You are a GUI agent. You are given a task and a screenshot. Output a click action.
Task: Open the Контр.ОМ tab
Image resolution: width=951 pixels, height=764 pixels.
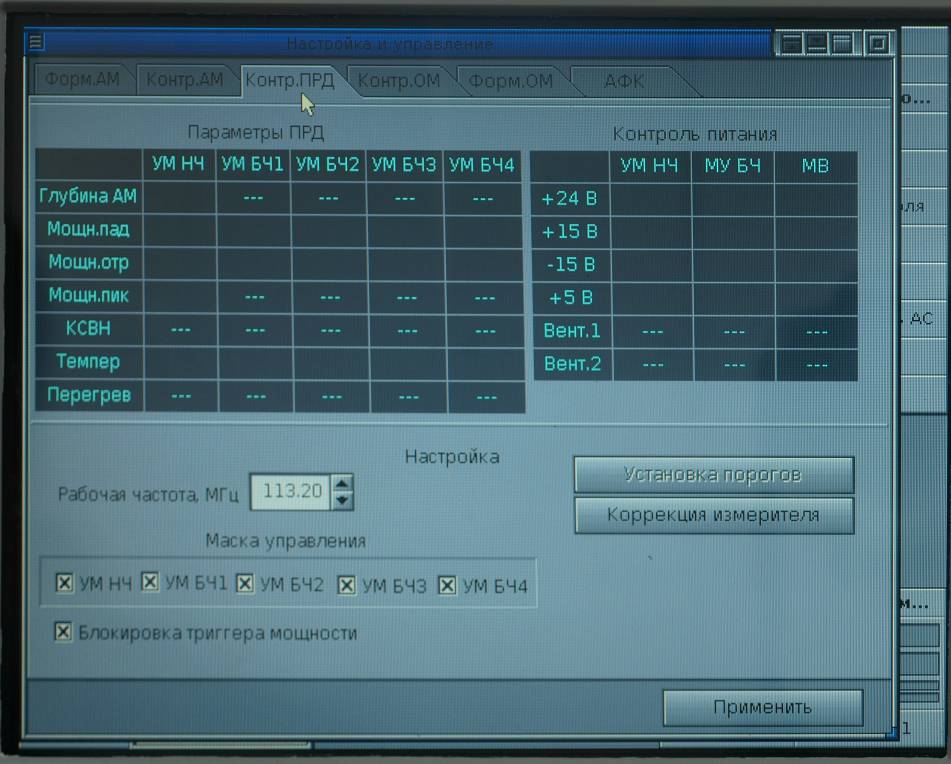(398, 81)
